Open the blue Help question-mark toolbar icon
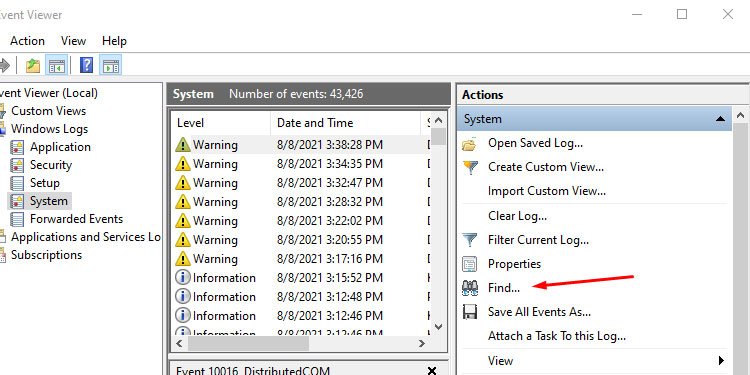 click(x=86, y=65)
